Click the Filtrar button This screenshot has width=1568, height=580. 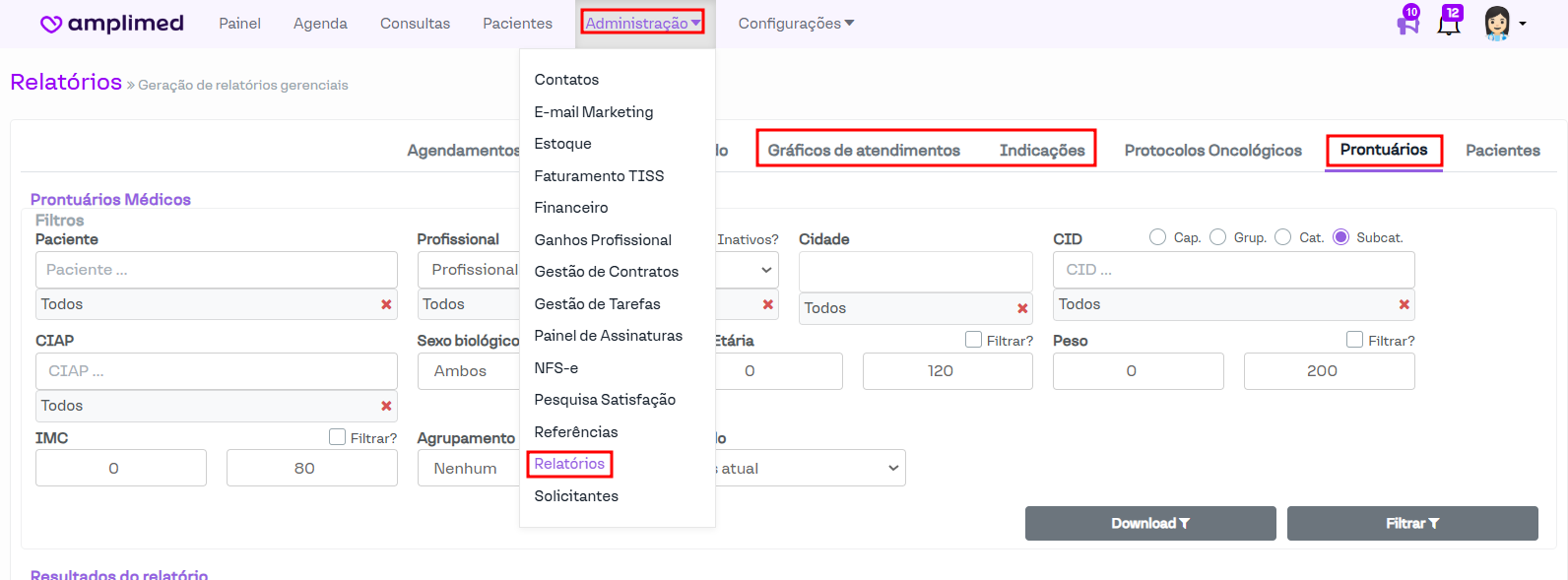click(x=1411, y=524)
